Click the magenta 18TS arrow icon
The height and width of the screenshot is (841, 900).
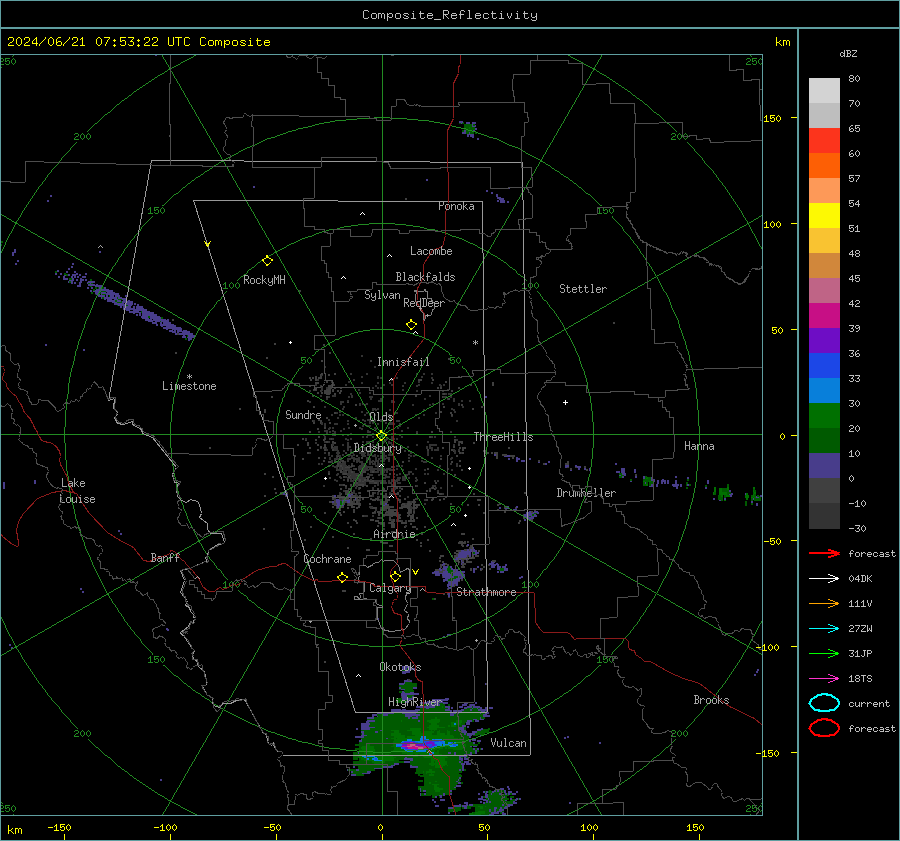[824, 679]
